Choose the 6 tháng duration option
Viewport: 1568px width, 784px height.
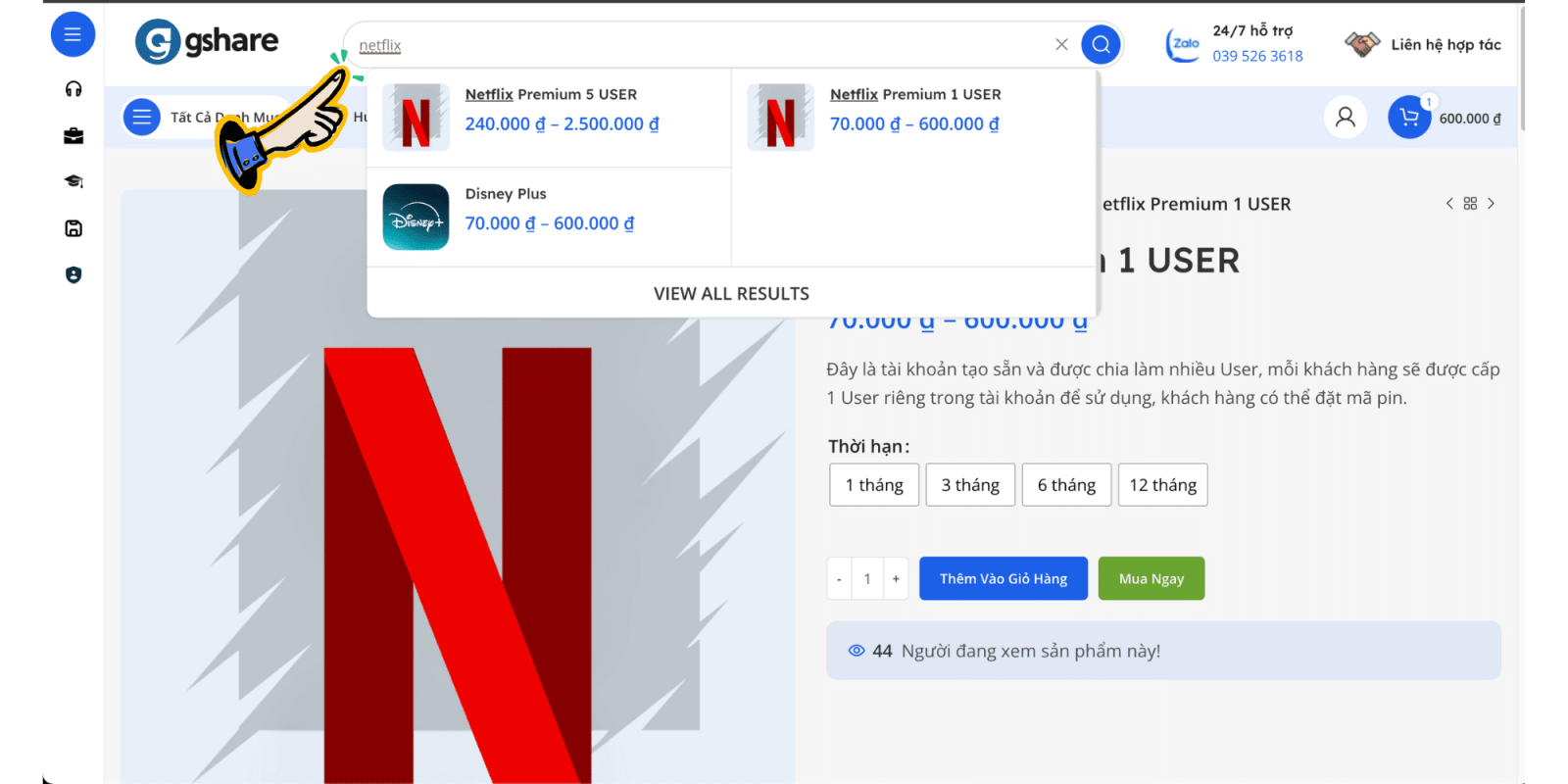tap(1066, 485)
